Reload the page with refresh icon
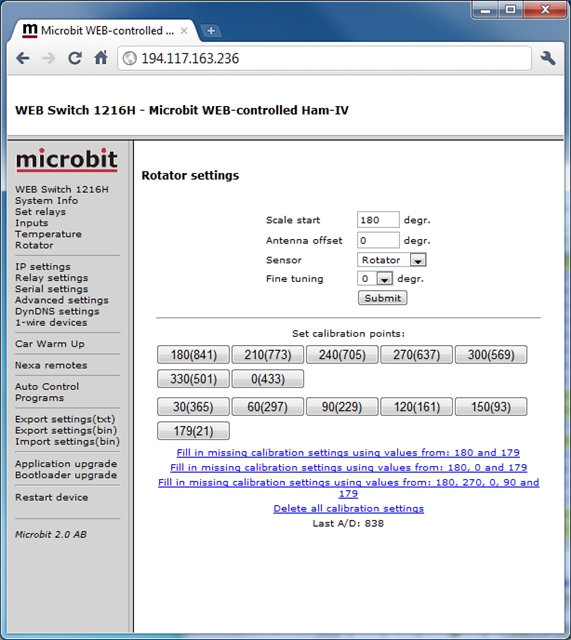 (75, 58)
